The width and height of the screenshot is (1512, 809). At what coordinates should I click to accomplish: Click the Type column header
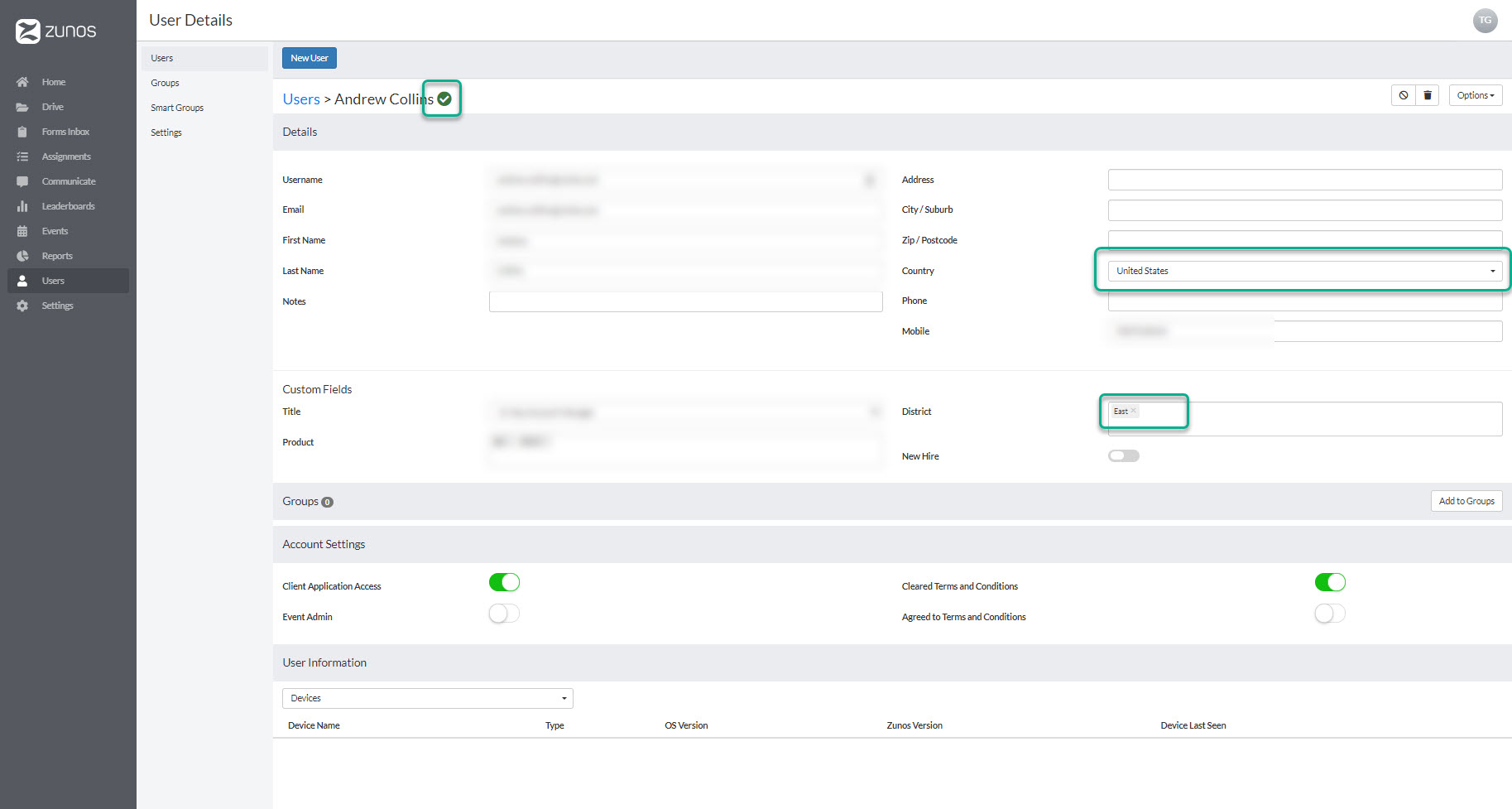(x=554, y=725)
